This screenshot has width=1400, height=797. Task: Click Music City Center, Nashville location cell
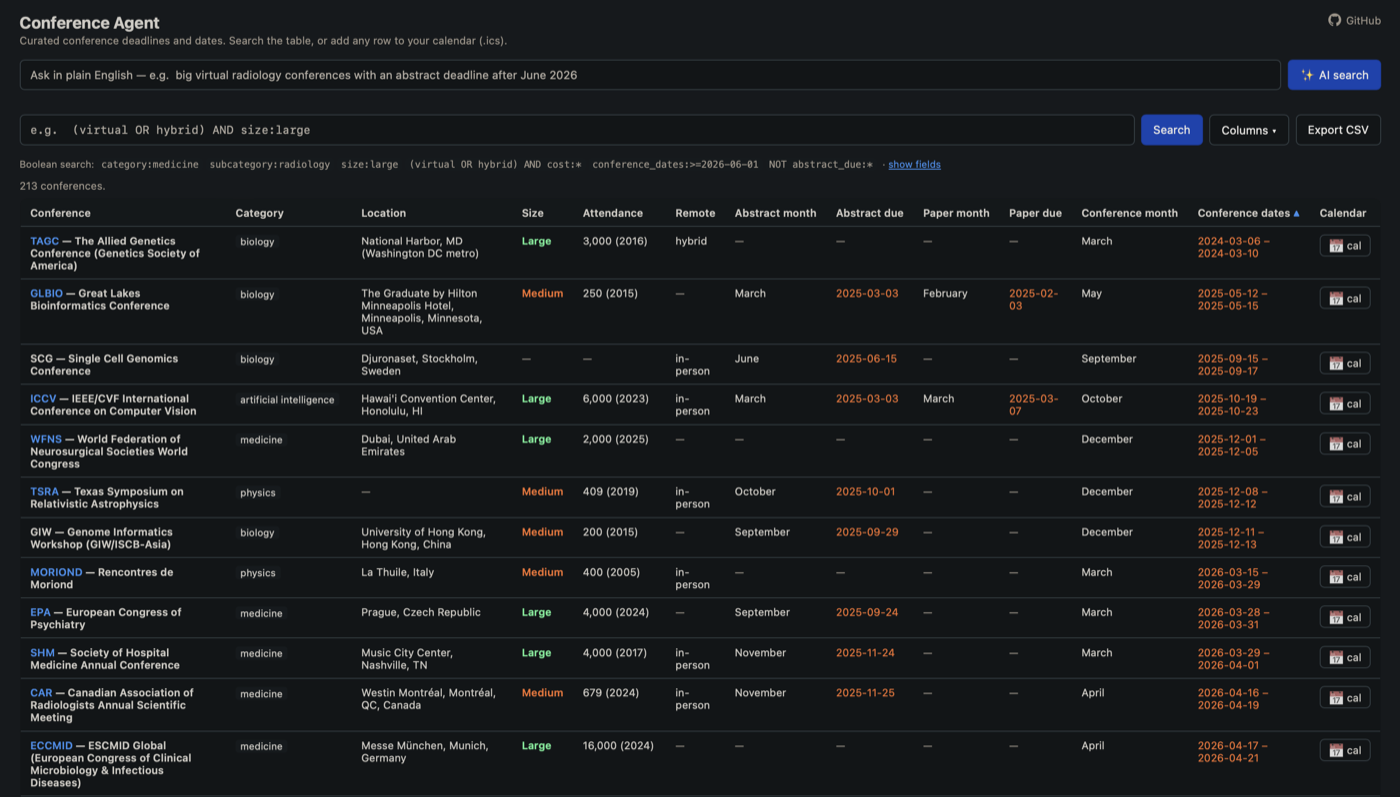pyautogui.click(x=407, y=658)
